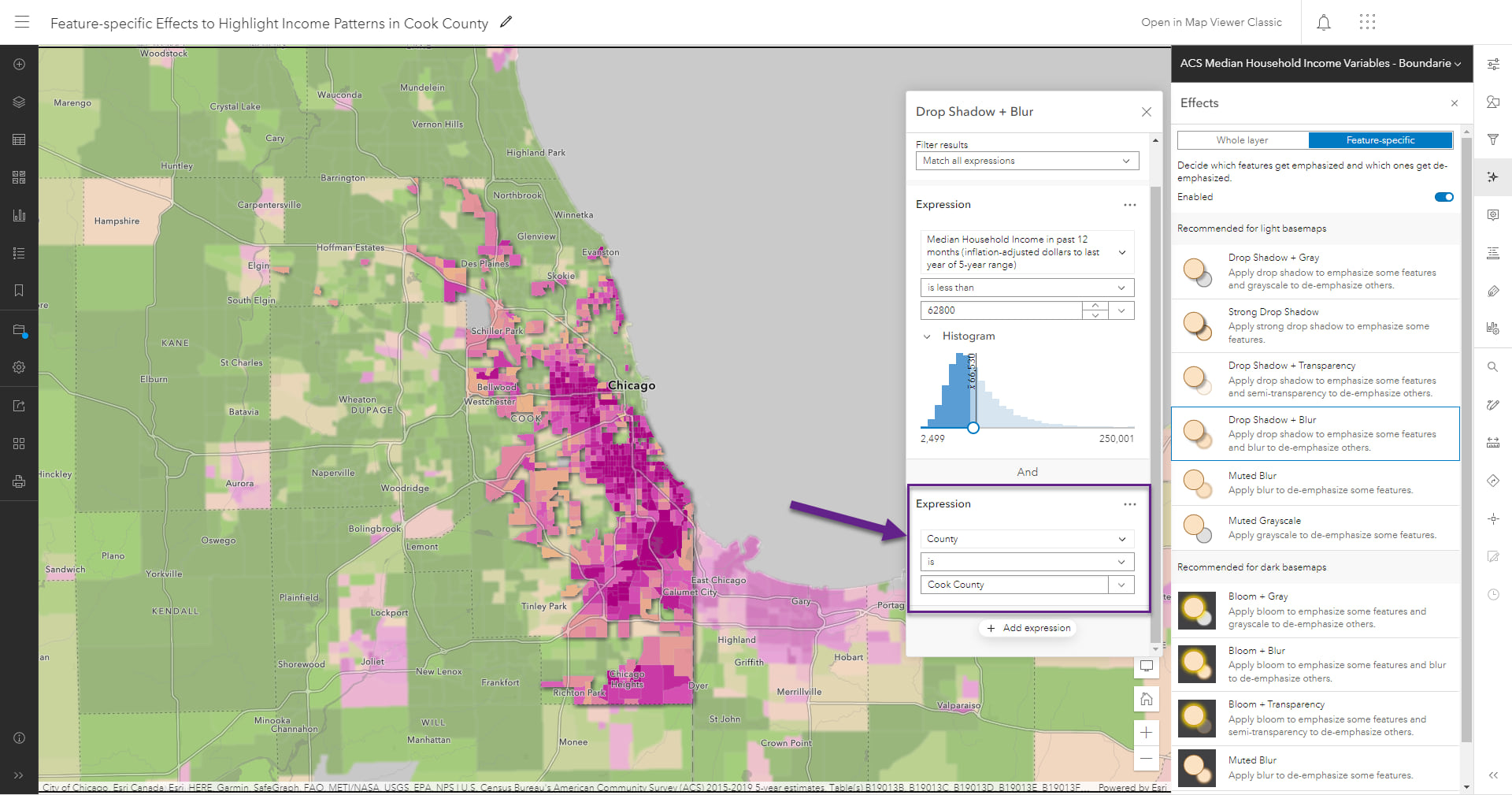Open the notifications bell
The height and width of the screenshot is (795, 1512).
[1324, 22]
